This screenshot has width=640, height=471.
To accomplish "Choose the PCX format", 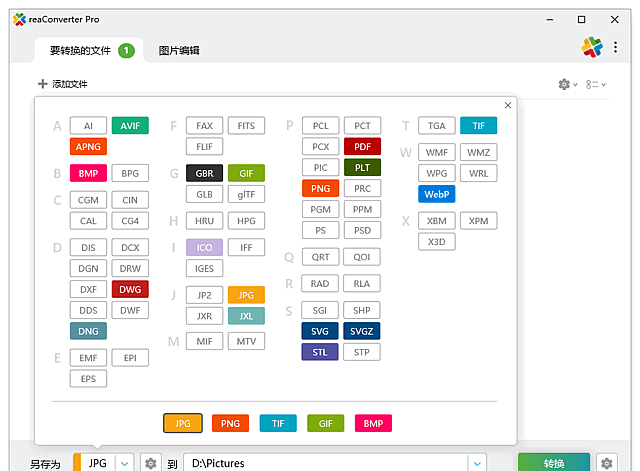I will 320,147.
